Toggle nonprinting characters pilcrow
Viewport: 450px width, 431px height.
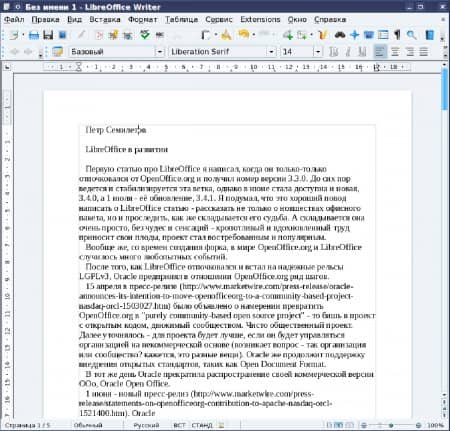tap(397, 35)
